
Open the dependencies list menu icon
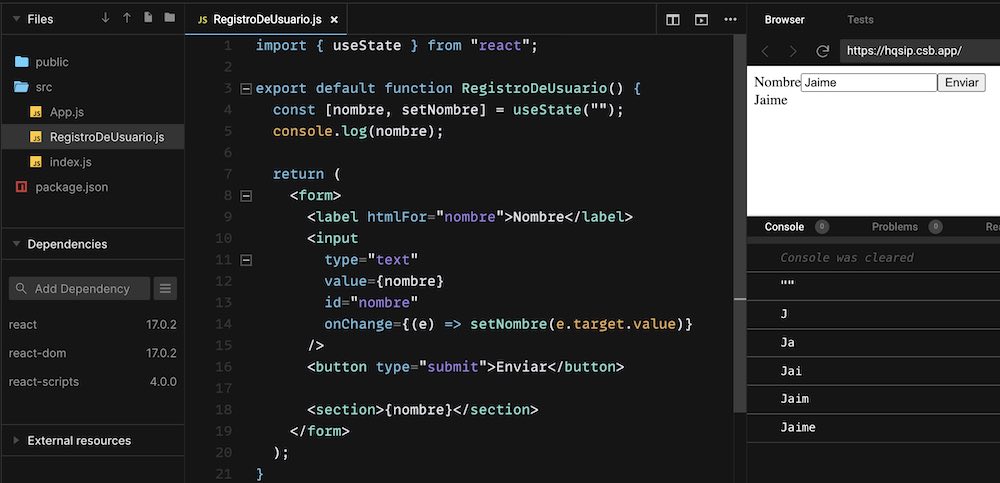click(166, 288)
